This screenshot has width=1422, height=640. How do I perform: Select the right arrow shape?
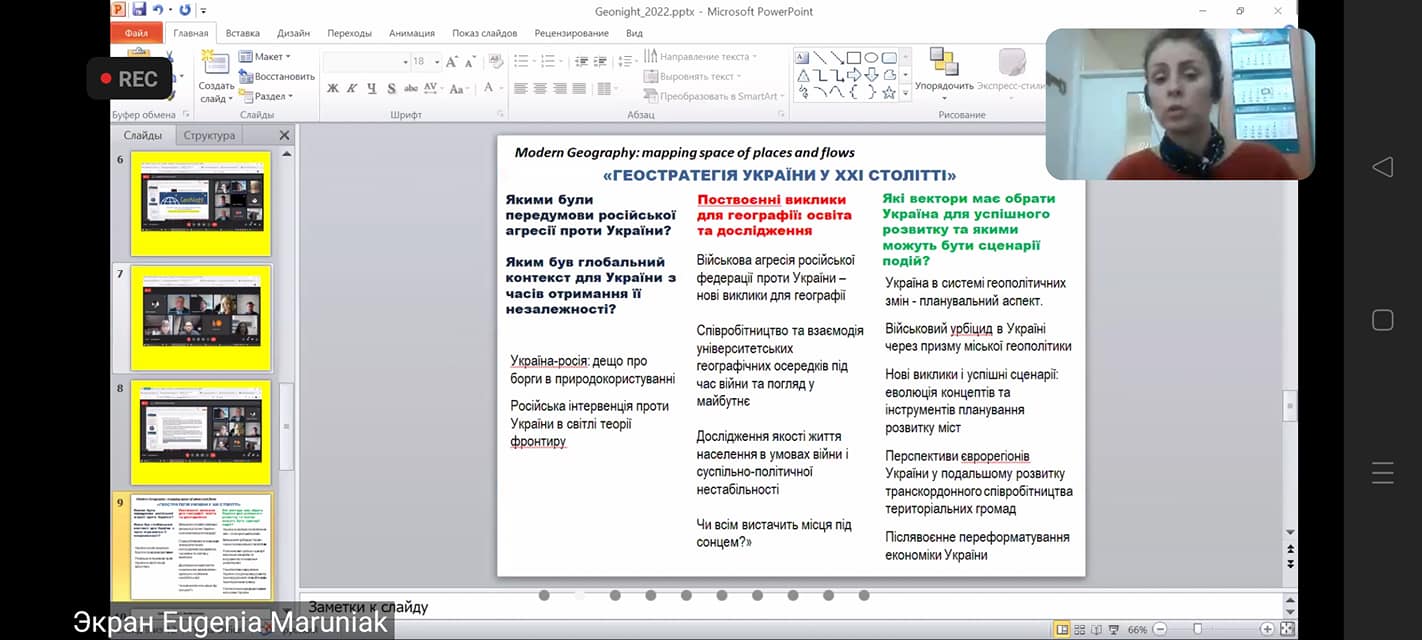pyautogui.click(x=854, y=74)
